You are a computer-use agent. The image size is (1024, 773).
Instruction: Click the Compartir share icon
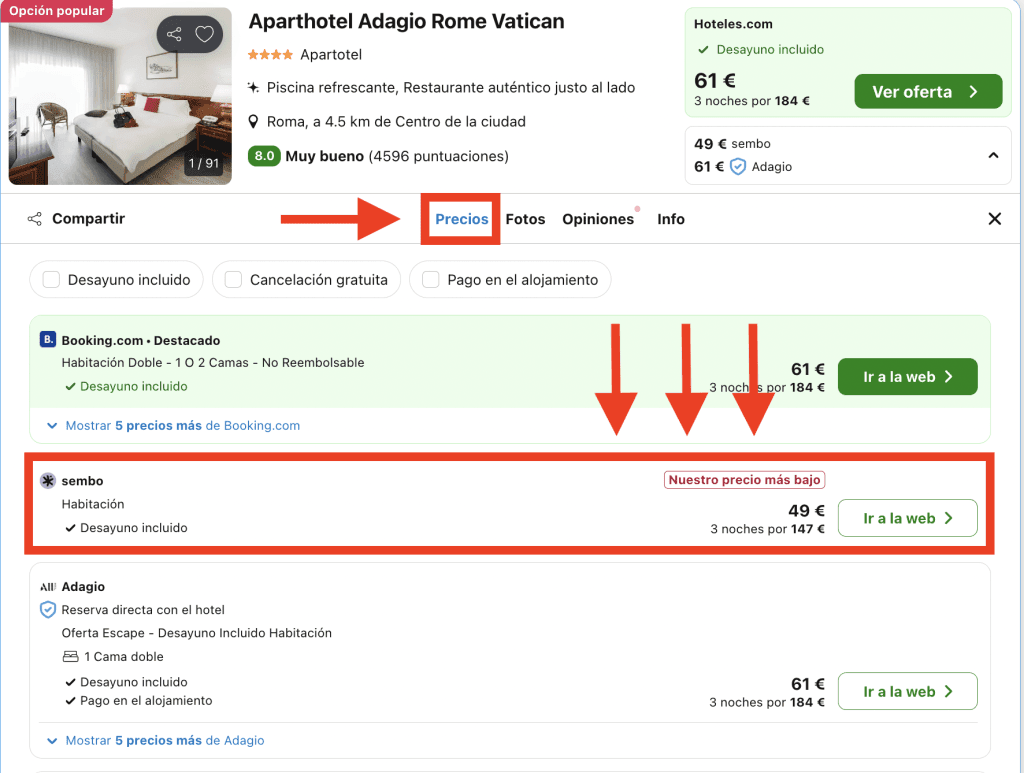(35, 219)
